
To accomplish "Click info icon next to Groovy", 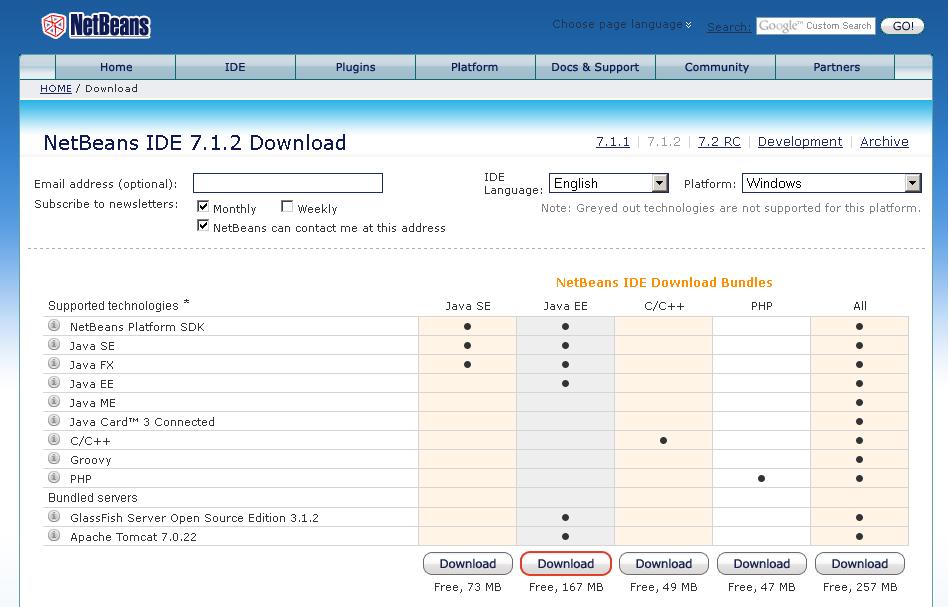I will [54, 459].
